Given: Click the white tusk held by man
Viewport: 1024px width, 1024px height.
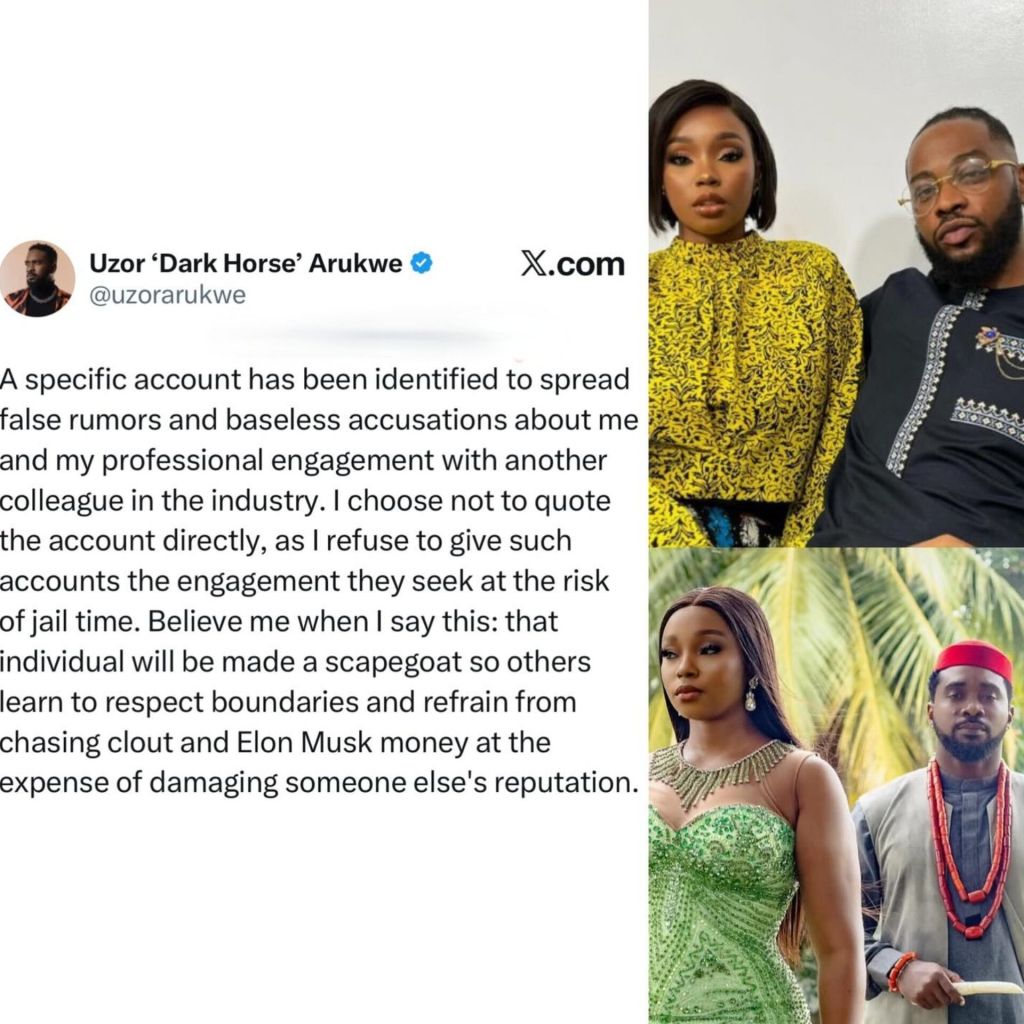Looking at the screenshot, I should (x=987, y=988).
